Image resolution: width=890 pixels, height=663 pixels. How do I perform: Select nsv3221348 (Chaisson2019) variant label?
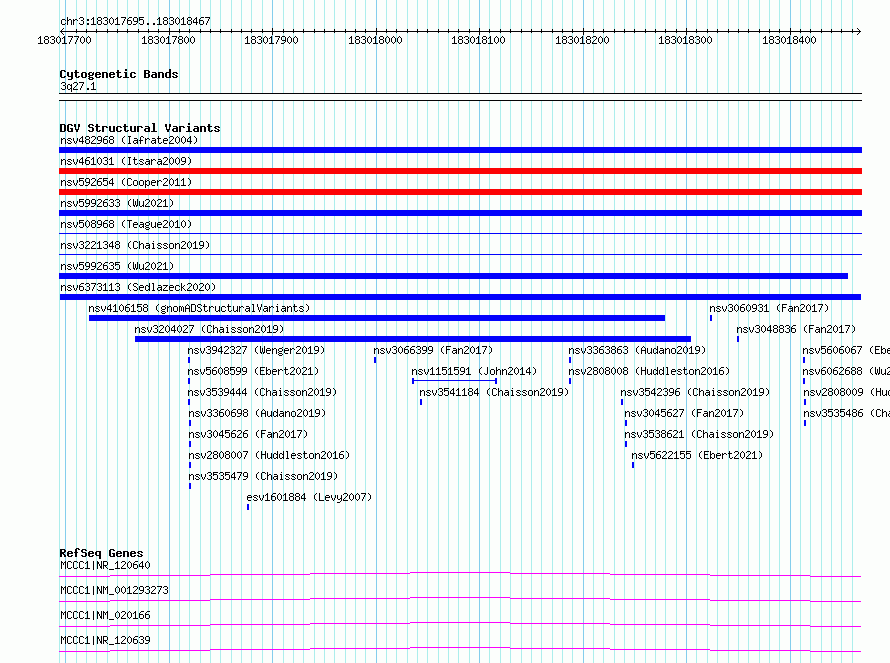135,245
